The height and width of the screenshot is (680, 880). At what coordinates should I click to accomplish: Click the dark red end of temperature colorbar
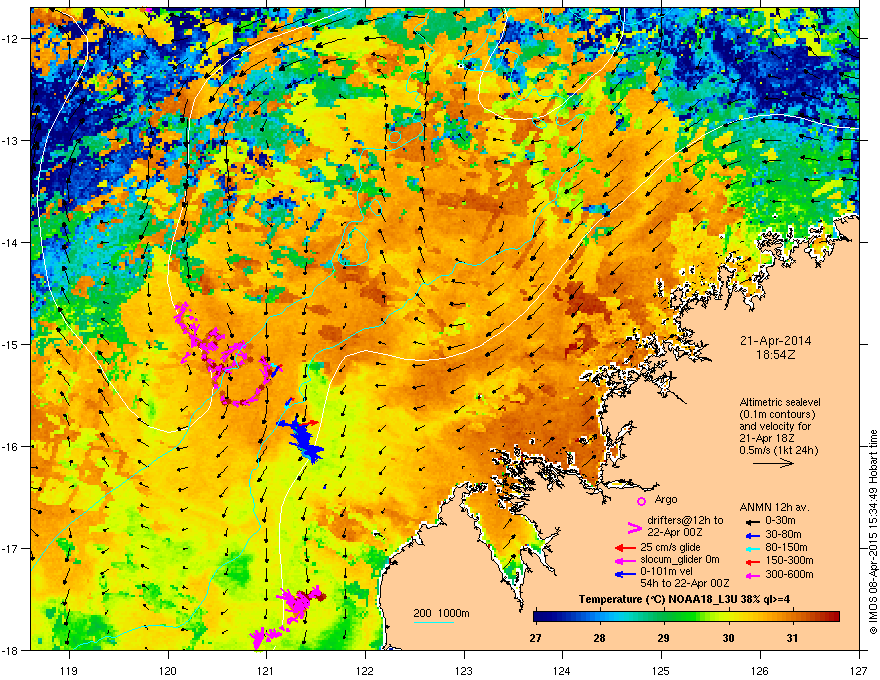[833, 617]
